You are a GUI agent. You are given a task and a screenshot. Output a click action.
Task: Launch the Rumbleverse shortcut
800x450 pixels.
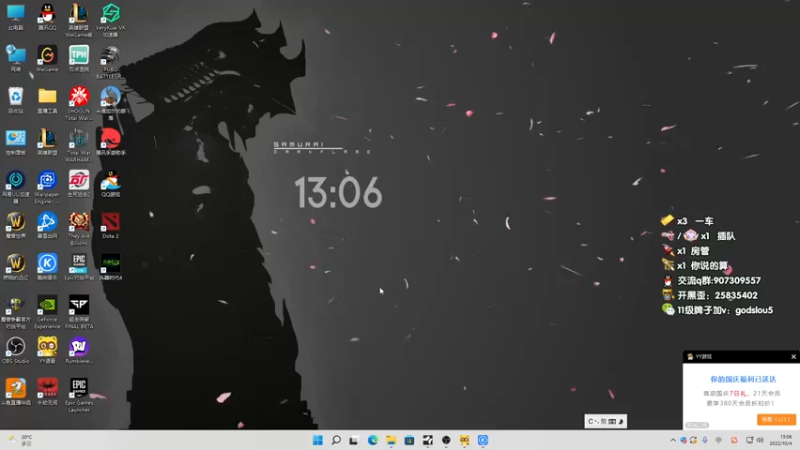coord(79,349)
